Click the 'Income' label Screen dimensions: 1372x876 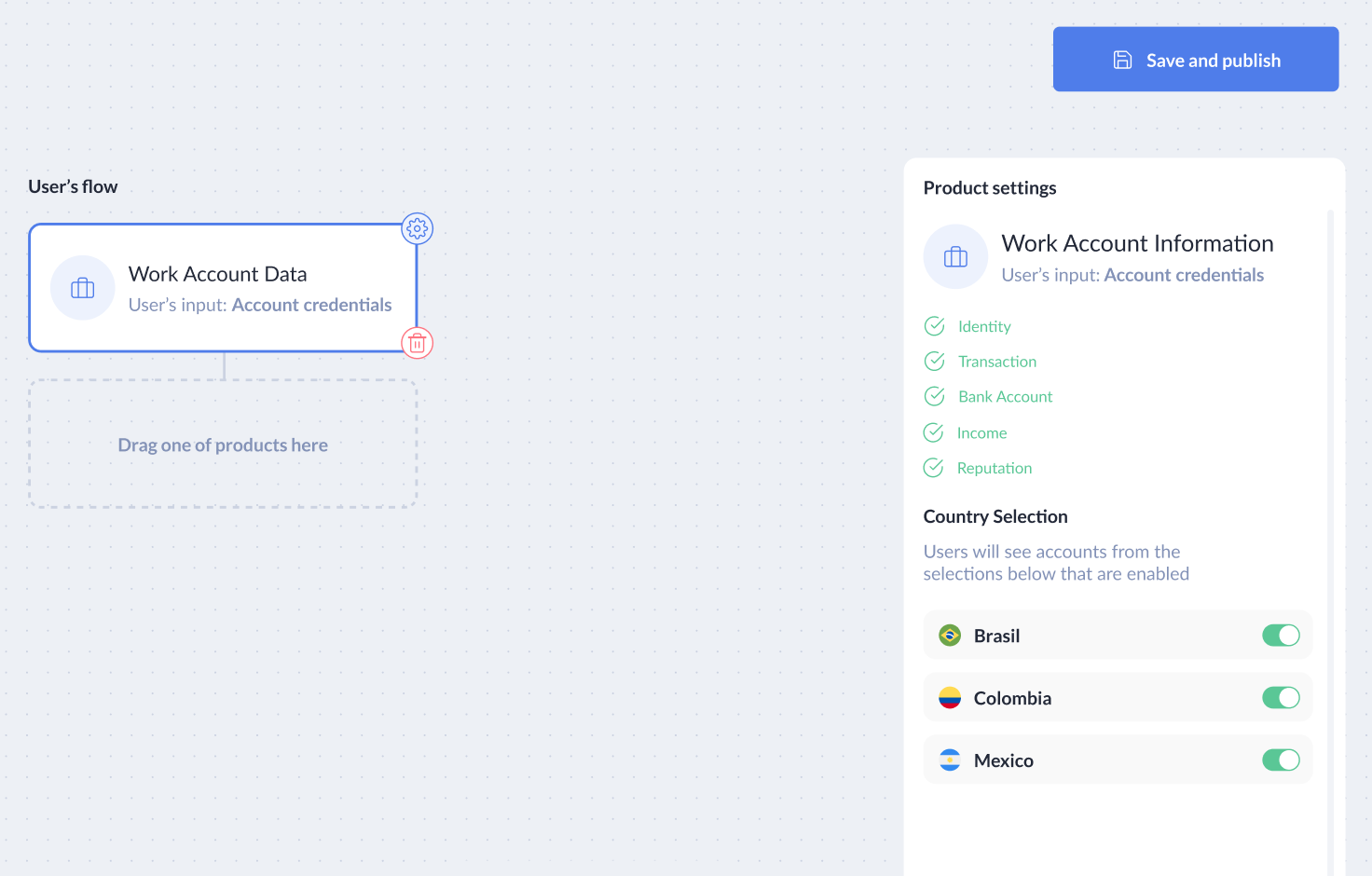pos(981,433)
